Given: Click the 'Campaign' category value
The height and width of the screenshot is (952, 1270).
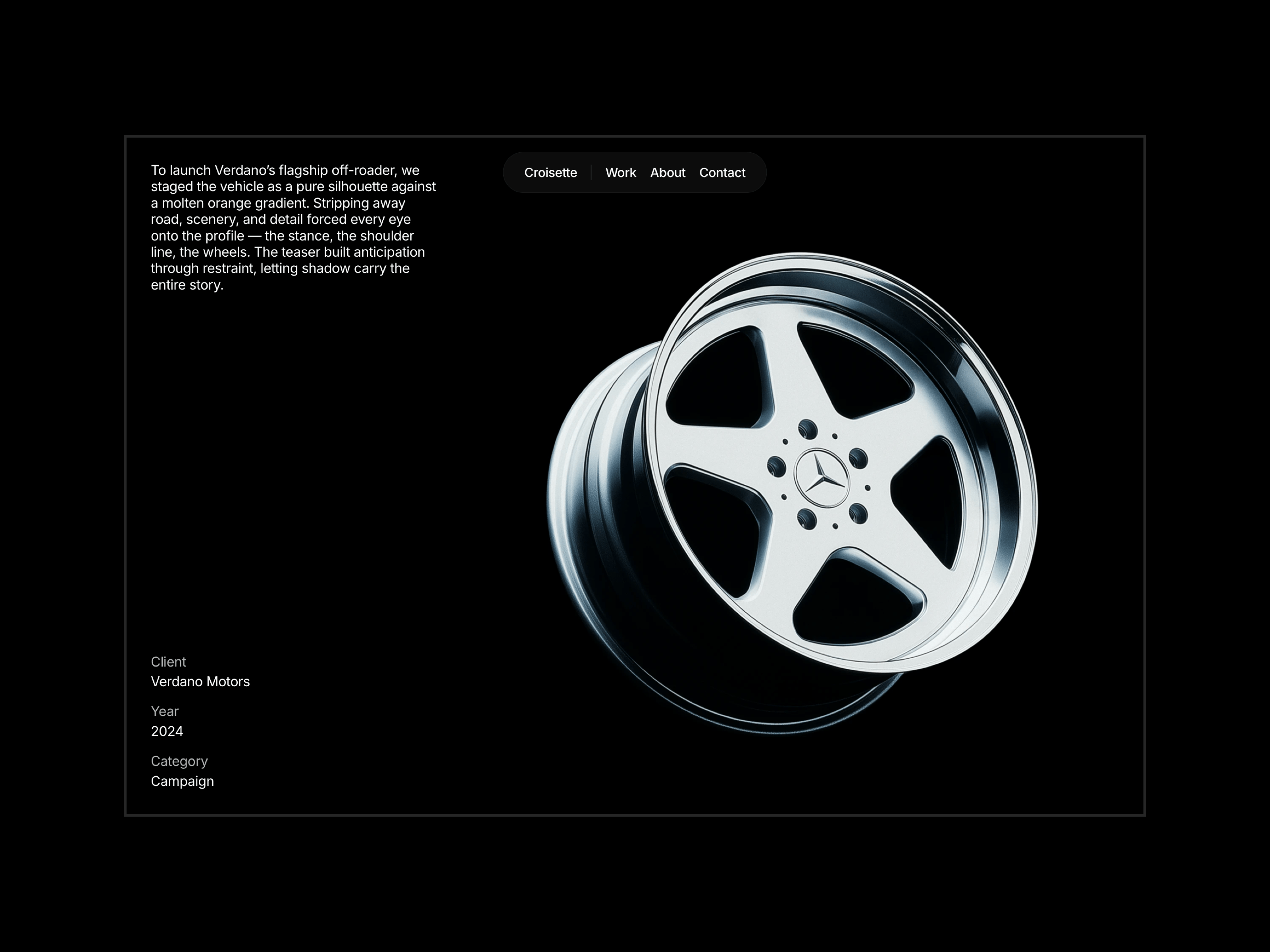Looking at the screenshot, I should coord(182,781).
